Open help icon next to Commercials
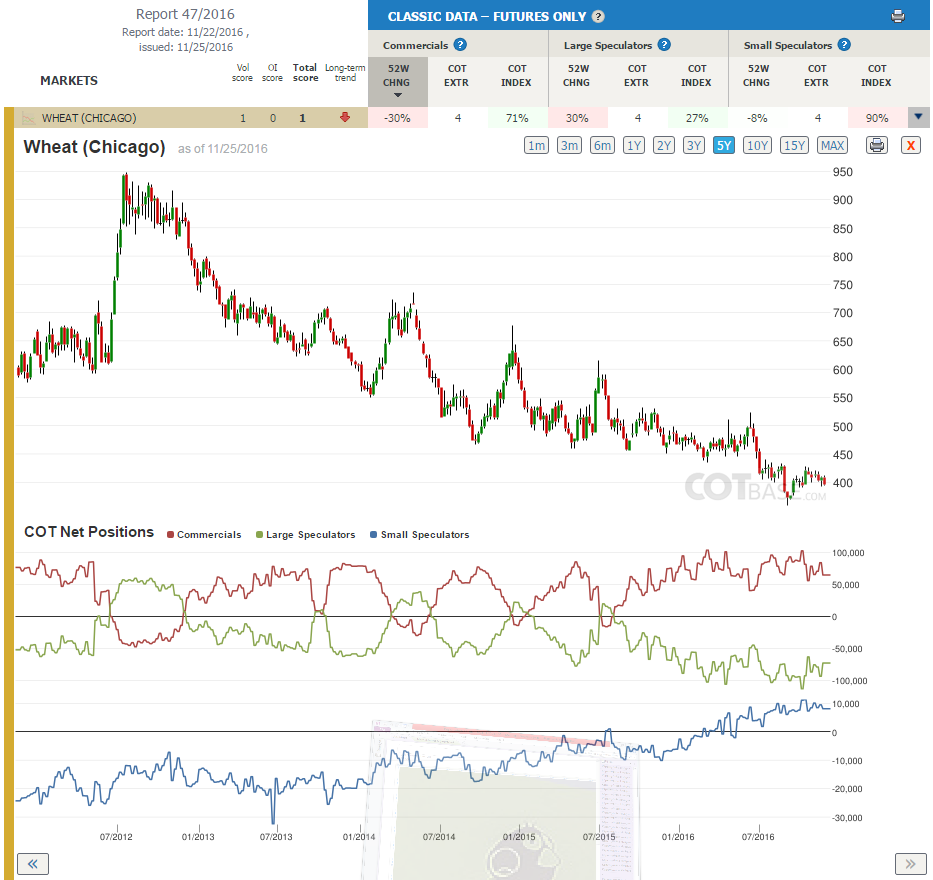 pyautogui.click(x=460, y=45)
